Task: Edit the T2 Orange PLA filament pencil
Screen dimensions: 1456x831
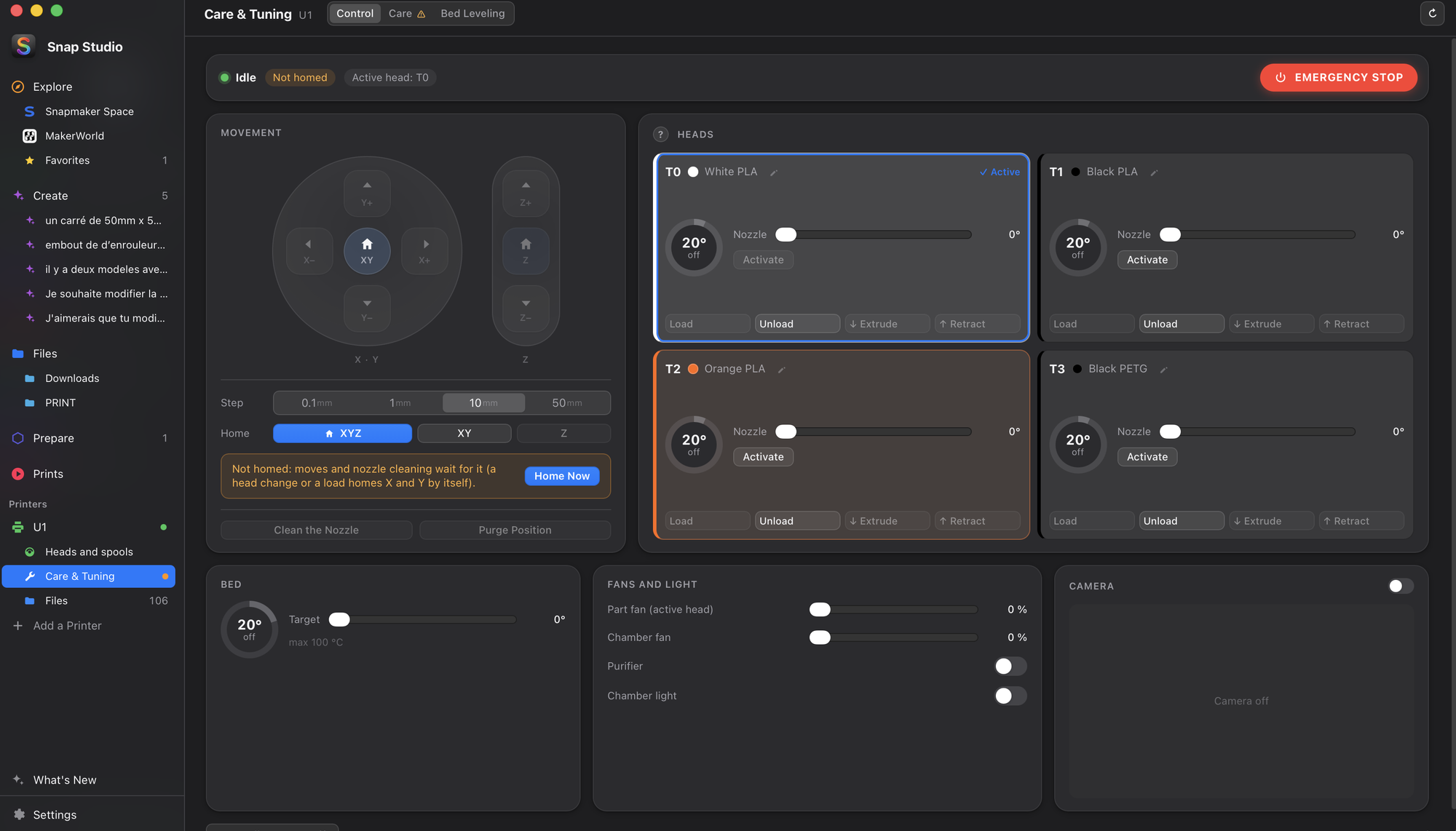Action: (781, 370)
